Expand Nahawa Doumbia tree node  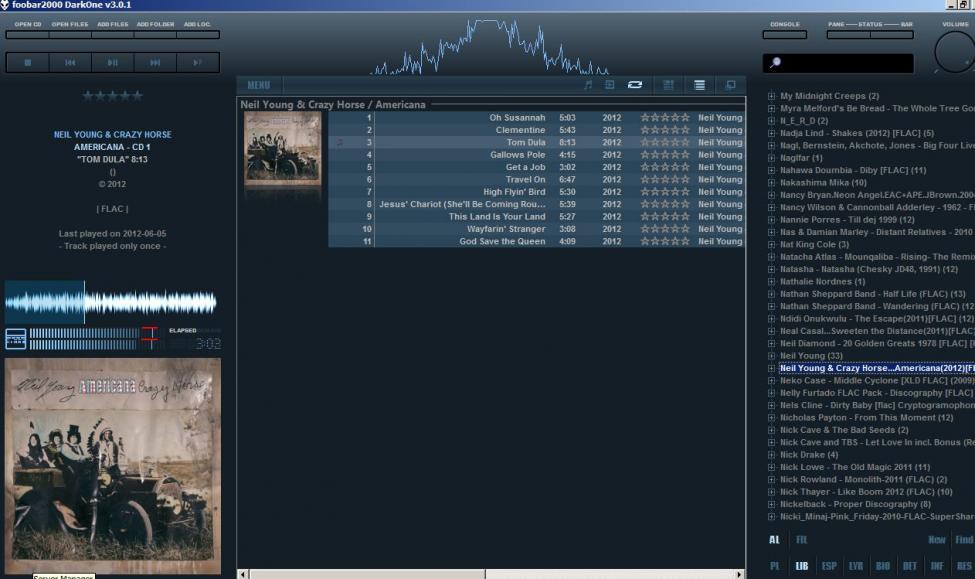point(771,170)
